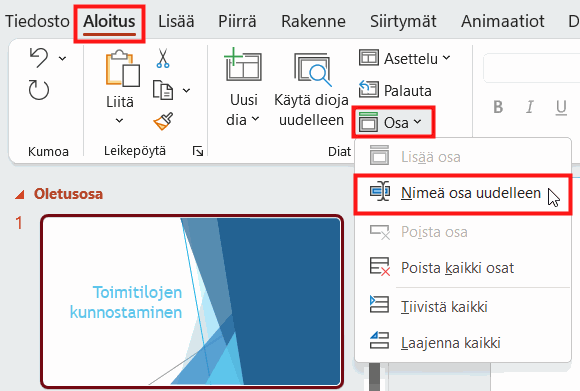Open the Copy options dropdown arrow
The image size is (580, 391).
[186, 90]
